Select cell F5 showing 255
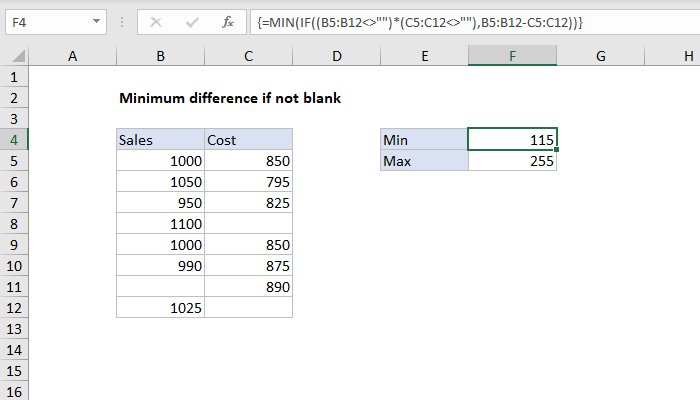Screen dimensions: 700x400 pyautogui.click(x=512, y=161)
